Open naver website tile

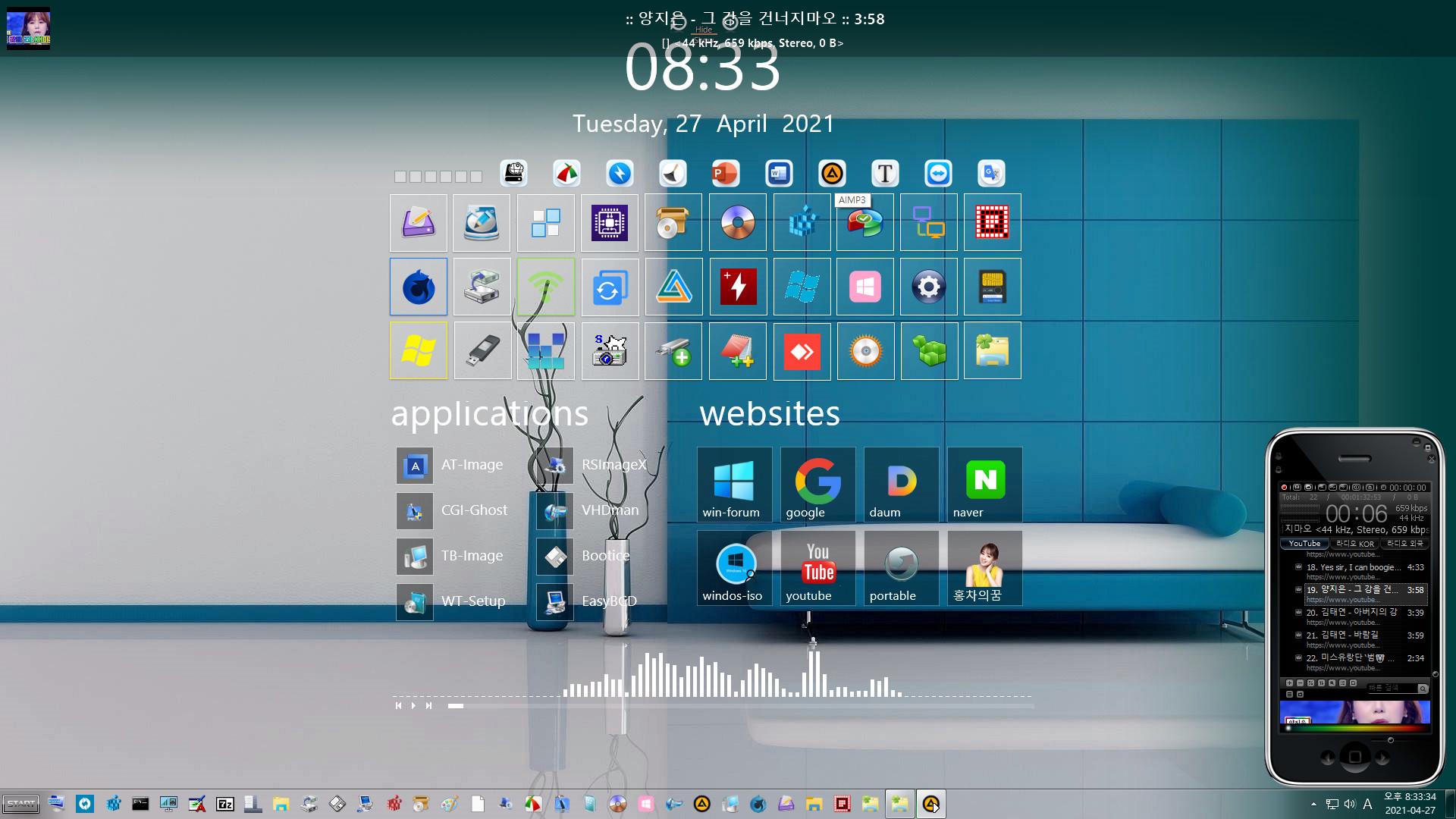pos(984,485)
